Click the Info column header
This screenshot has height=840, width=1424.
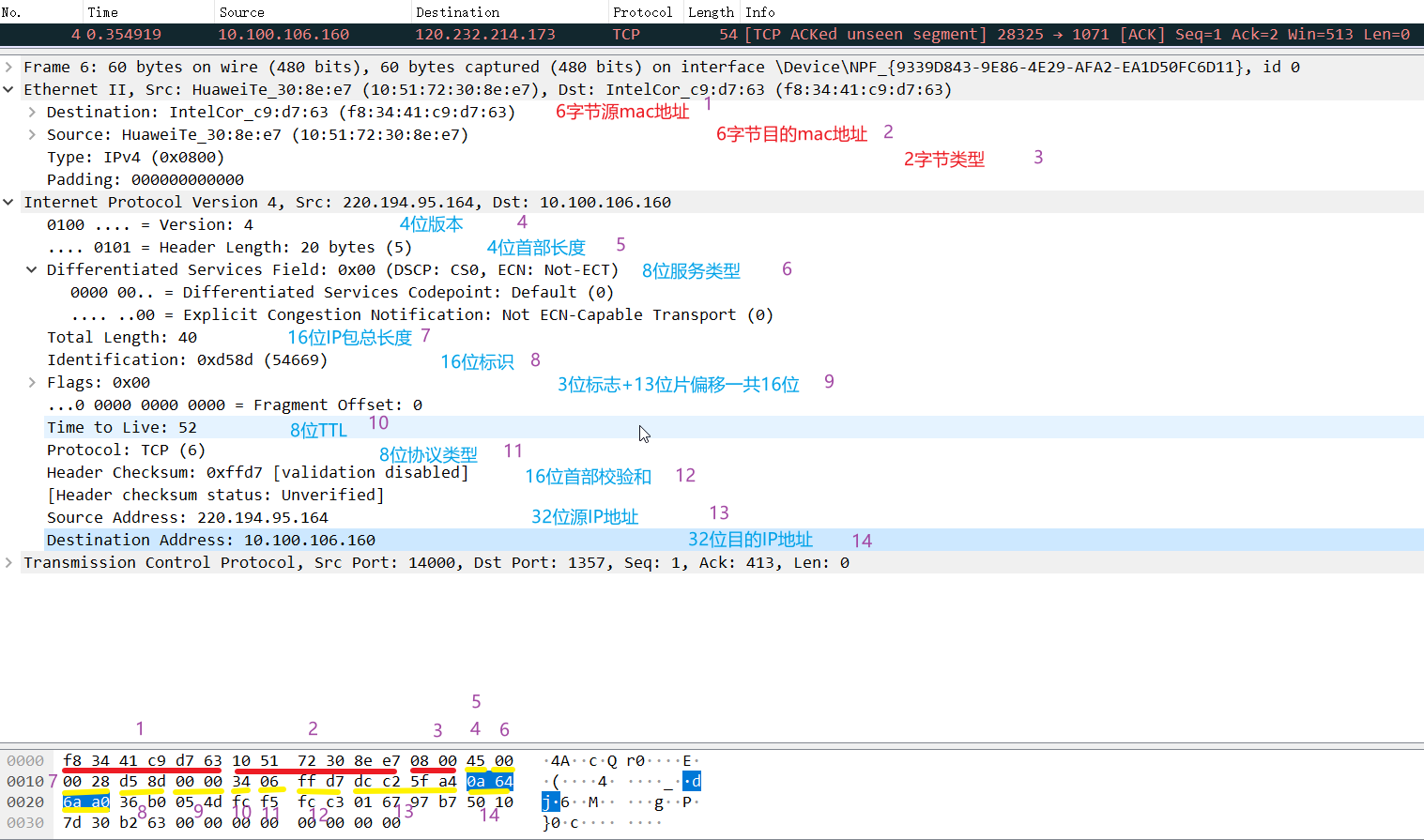(760, 12)
